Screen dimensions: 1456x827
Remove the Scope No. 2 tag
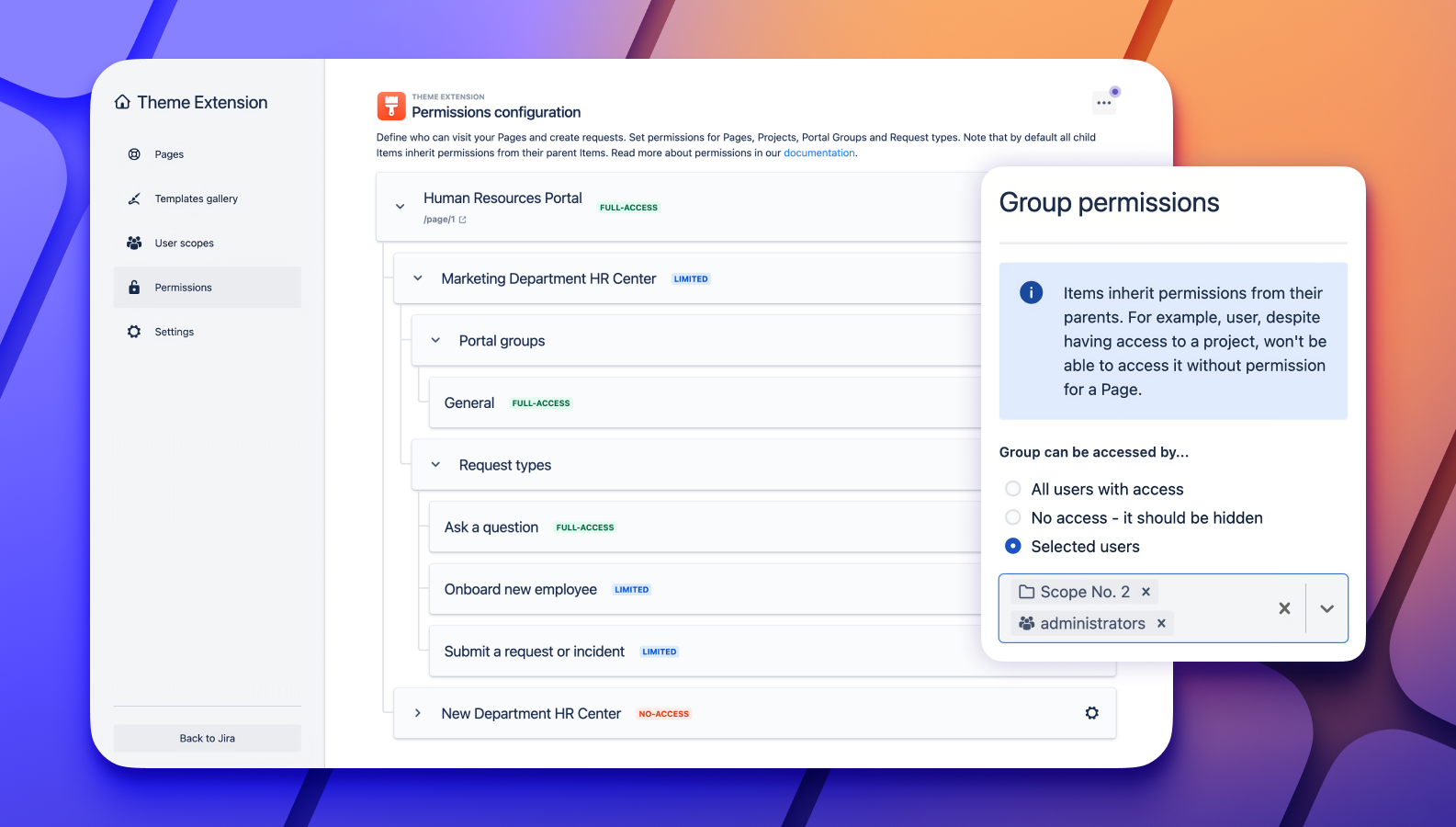coord(1146,592)
